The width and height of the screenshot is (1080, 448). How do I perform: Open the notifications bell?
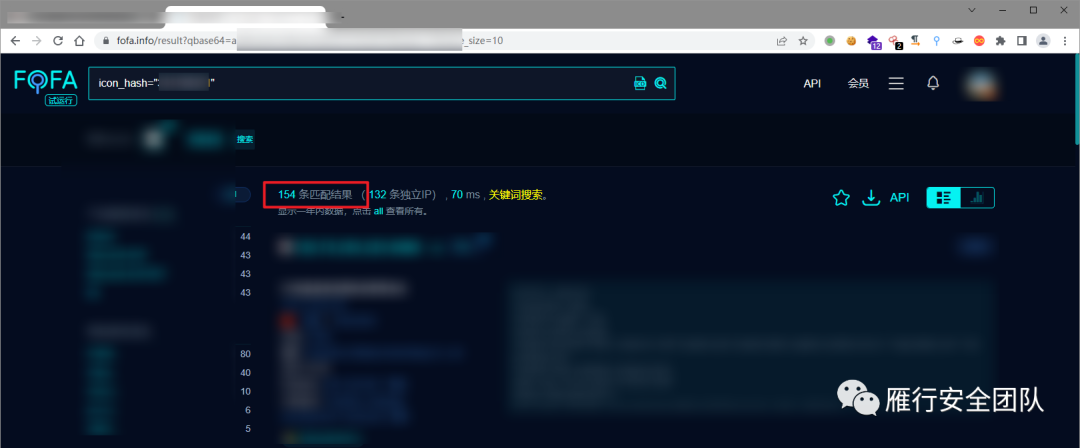click(x=933, y=83)
